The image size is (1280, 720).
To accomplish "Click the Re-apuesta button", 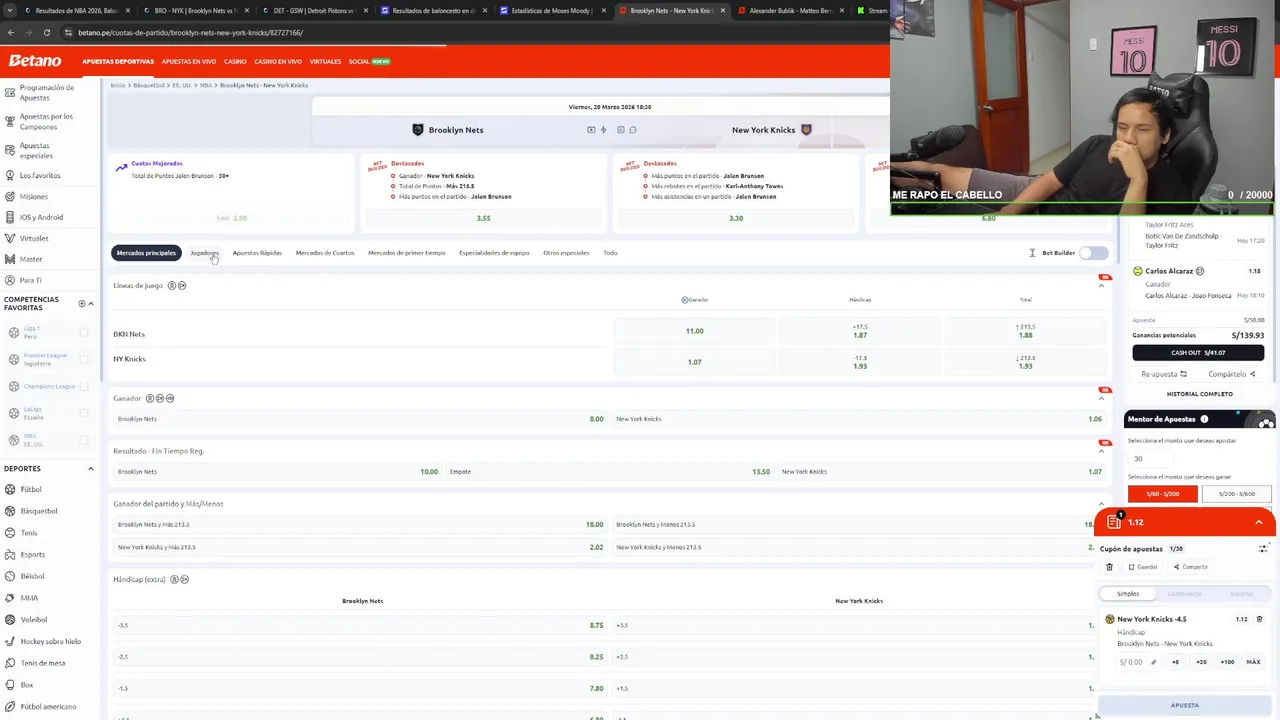I will pos(1164,374).
